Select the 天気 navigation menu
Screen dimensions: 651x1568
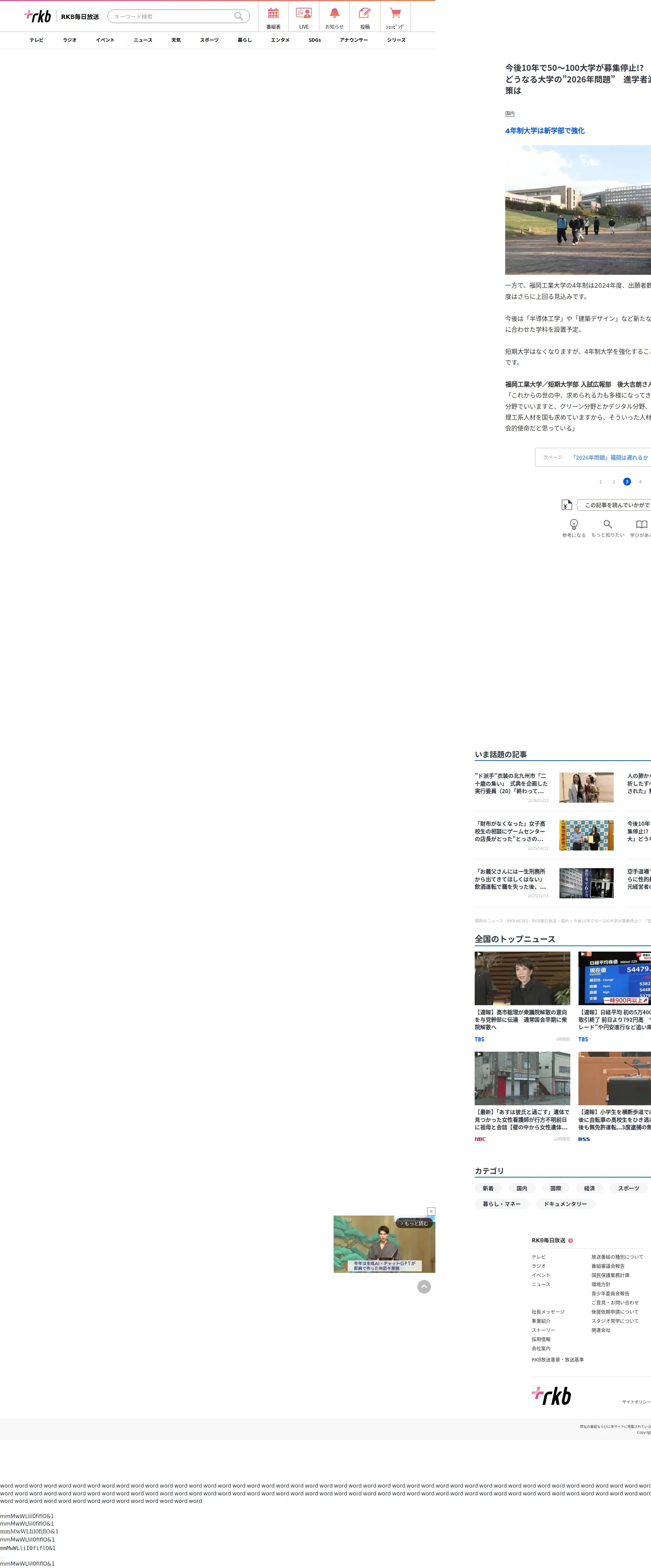click(176, 40)
